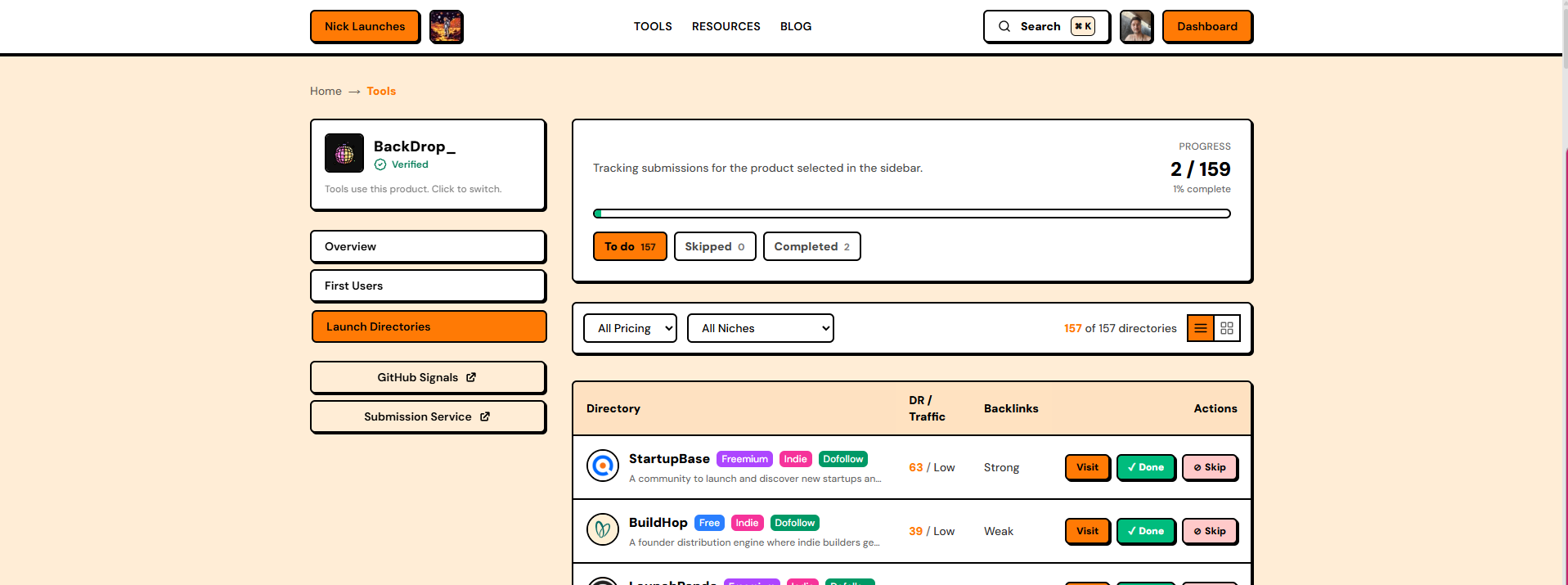Screen dimensions: 1568x585
Task: Click the submissions progress bar
Action: tap(912, 214)
